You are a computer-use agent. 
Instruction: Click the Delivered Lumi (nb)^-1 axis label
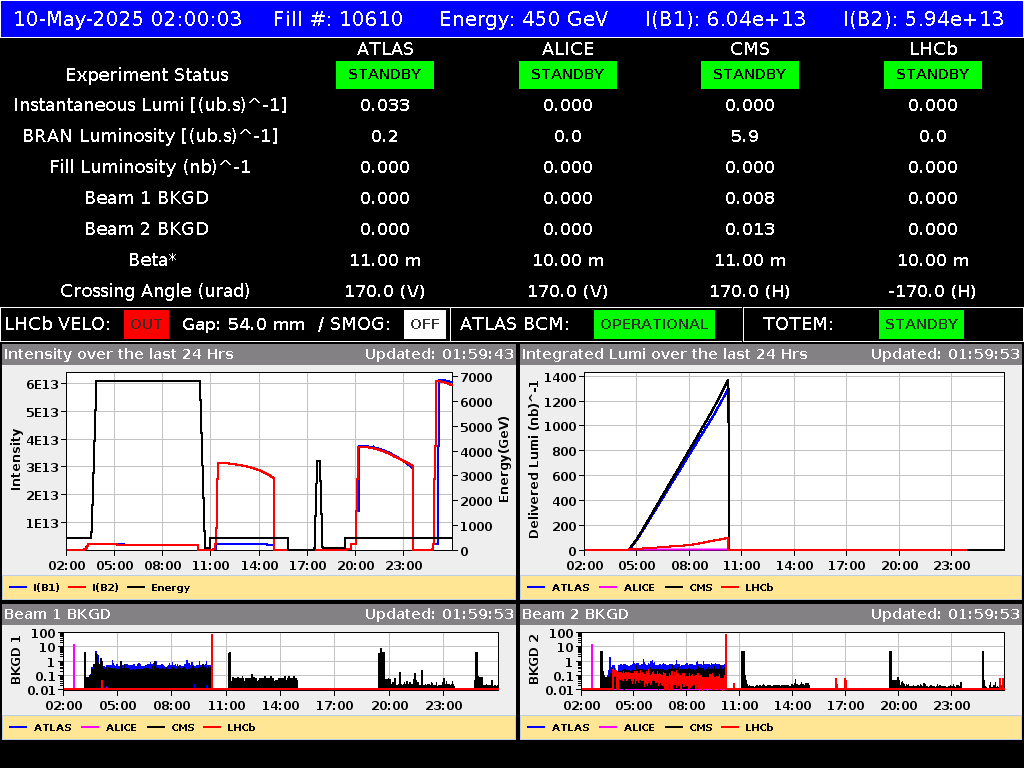[x=534, y=459]
